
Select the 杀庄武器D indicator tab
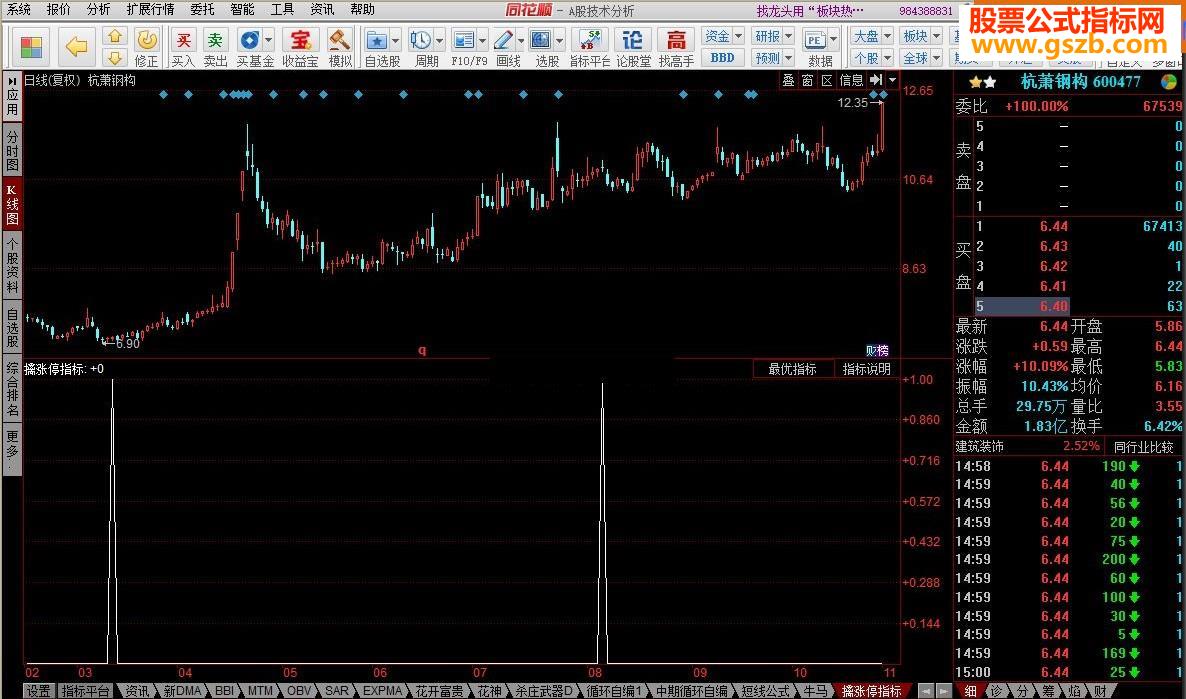pyautogui.click(x=545, y=691)
